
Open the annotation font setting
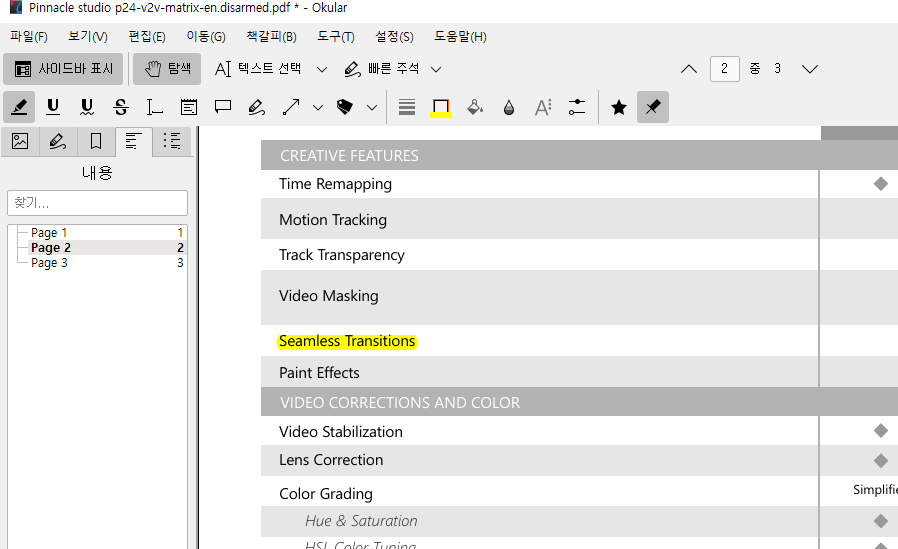pyautogui.click(x=543, y=107)
